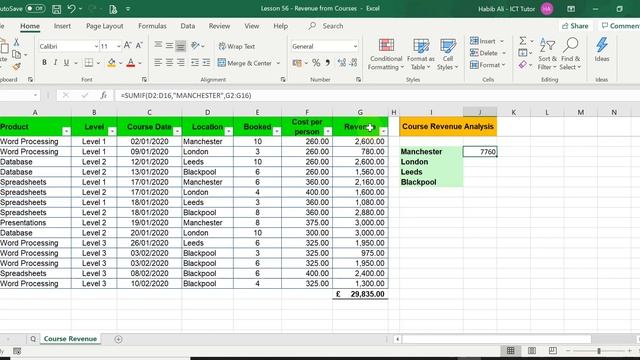The image size is (640, 360).
Task: Open Cell Styles gallery
Action: 448,54
